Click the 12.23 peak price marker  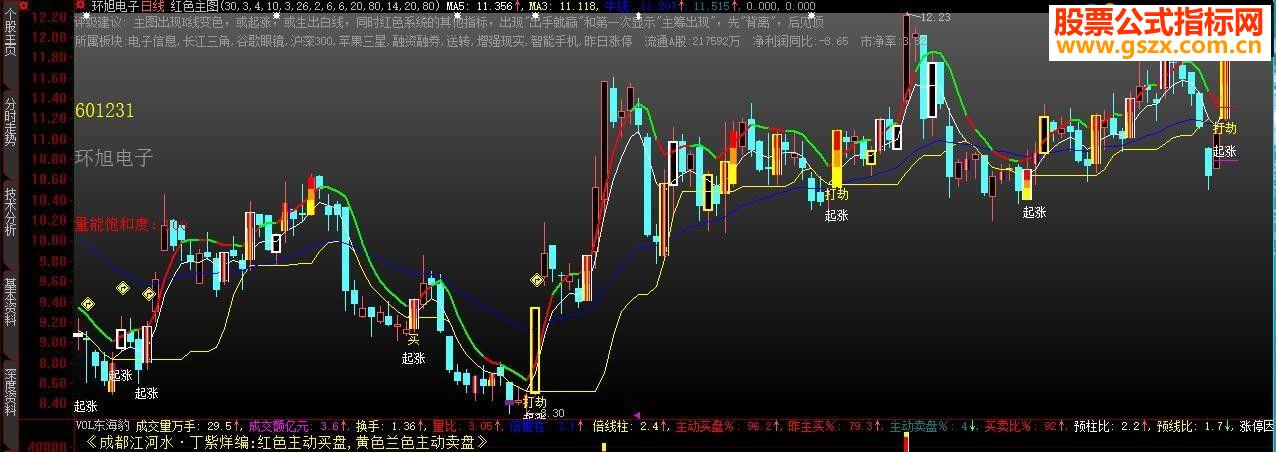pos(934,17)
